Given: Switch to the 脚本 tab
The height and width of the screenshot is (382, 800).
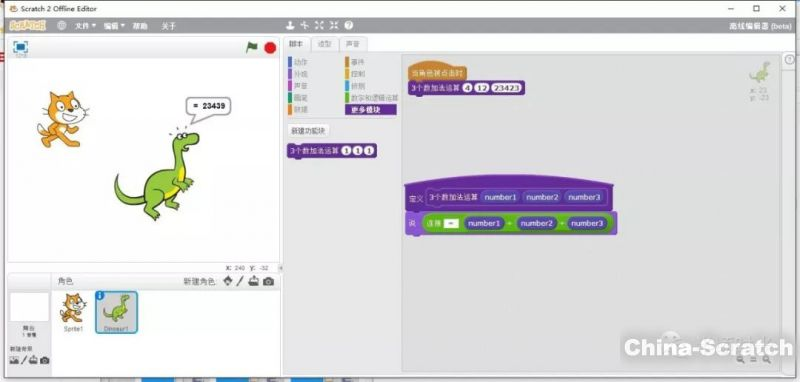Looking at the screenshot, I should pos(296,44).
